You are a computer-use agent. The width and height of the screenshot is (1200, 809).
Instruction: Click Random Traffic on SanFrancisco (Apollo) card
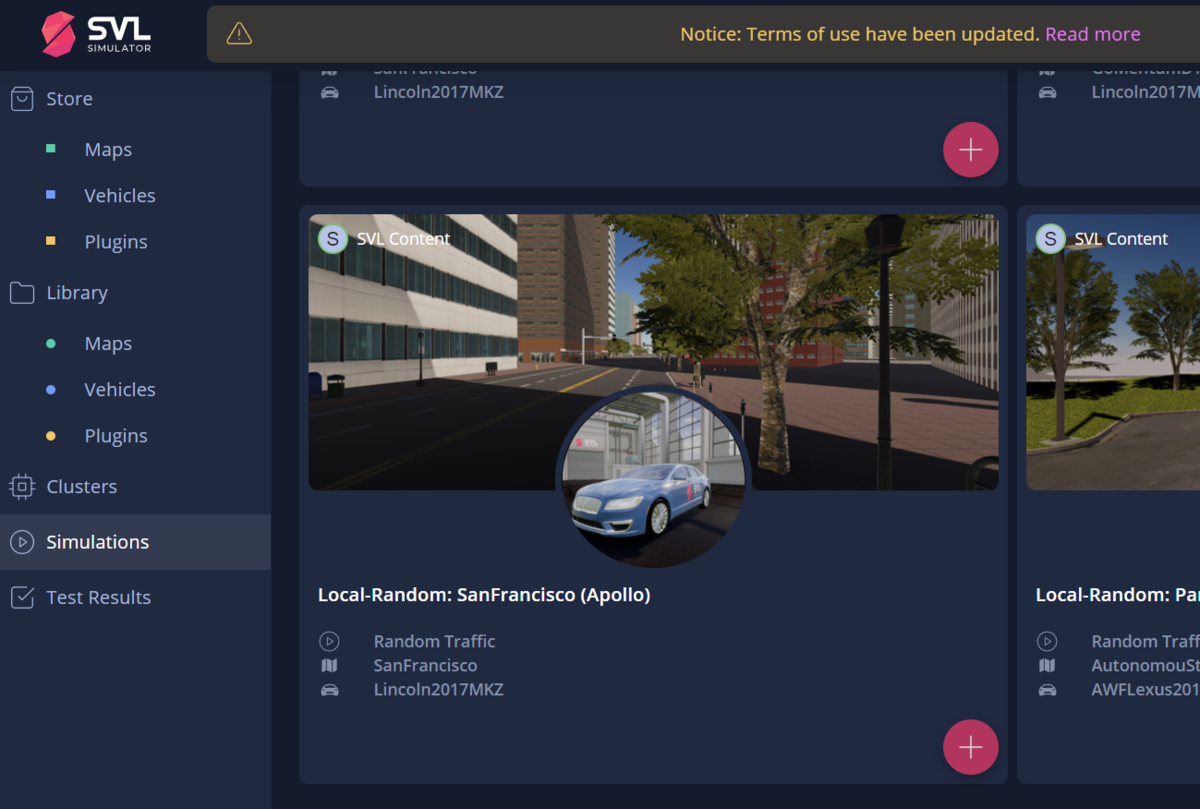pos(434,641)
